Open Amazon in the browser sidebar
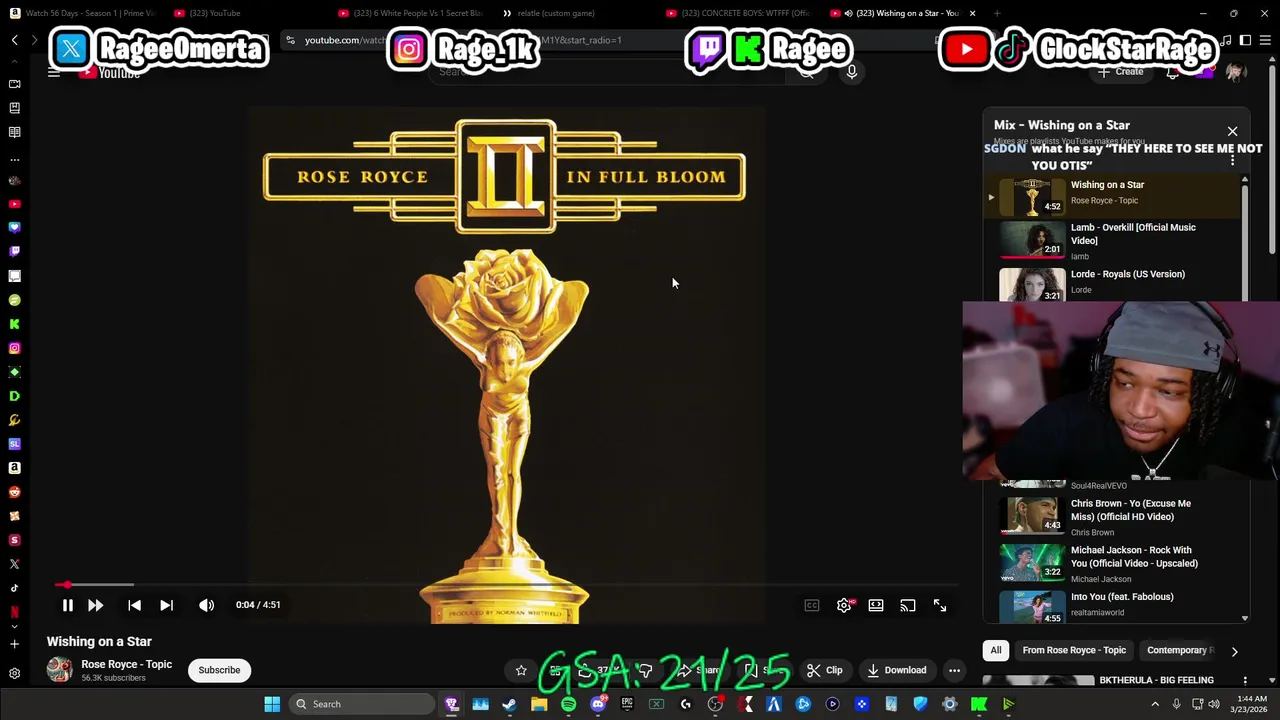 click(x=14, y=468)
